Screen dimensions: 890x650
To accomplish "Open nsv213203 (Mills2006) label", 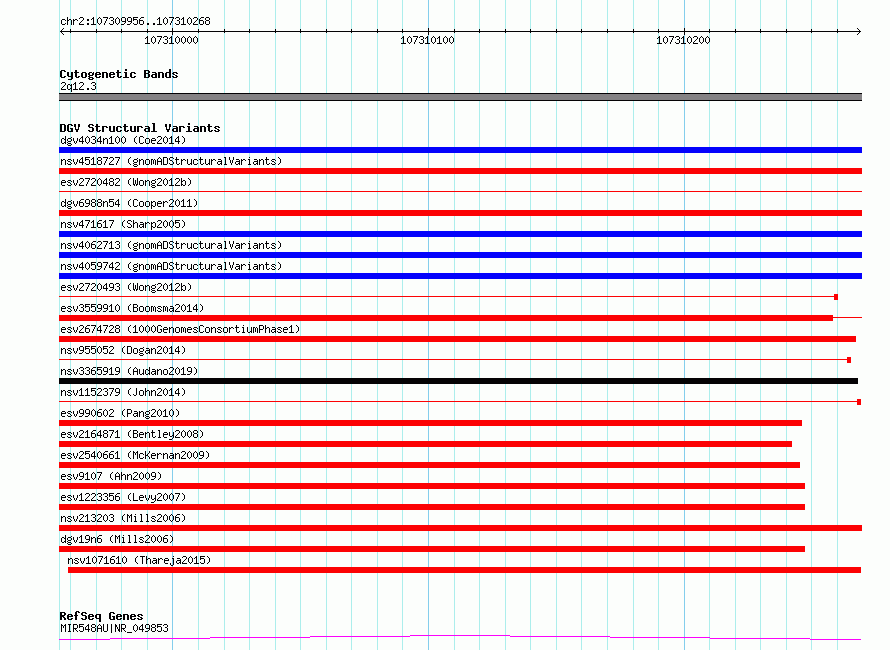I will coord(123,518).
